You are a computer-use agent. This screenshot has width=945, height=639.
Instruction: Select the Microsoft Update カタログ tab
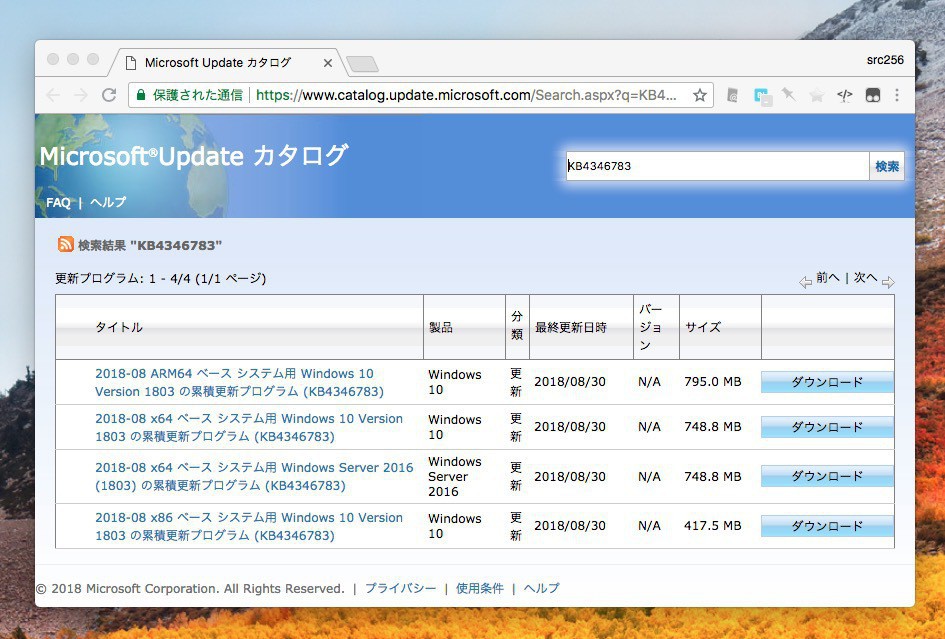pos(217,63)
